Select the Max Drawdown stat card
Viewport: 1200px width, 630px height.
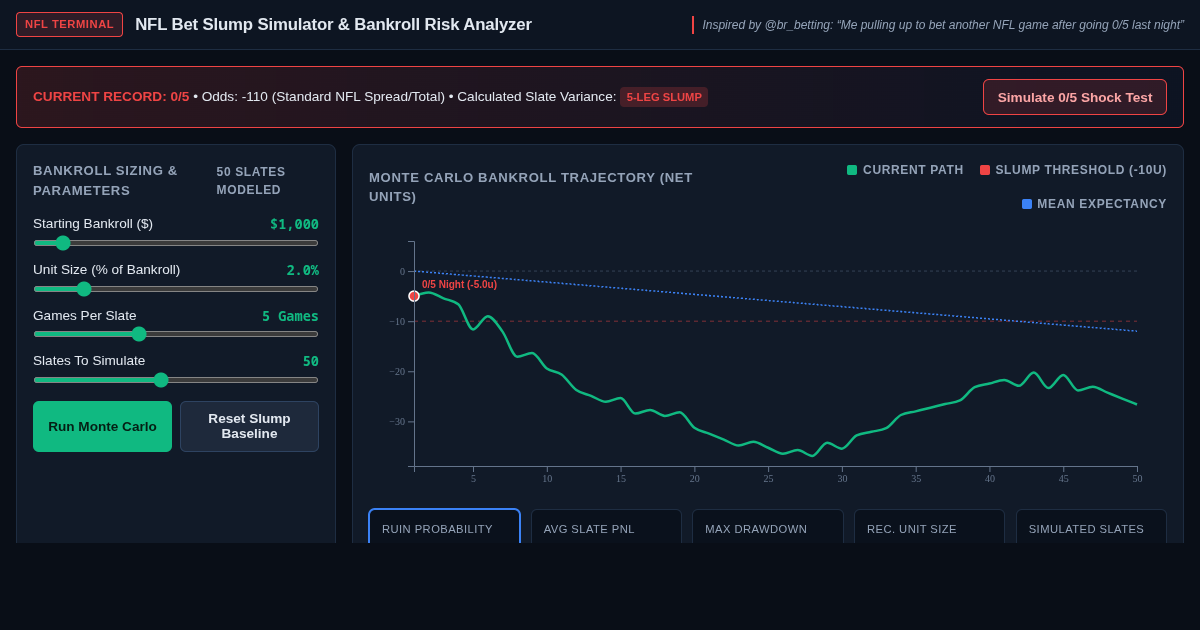click(x=768, y=527)
